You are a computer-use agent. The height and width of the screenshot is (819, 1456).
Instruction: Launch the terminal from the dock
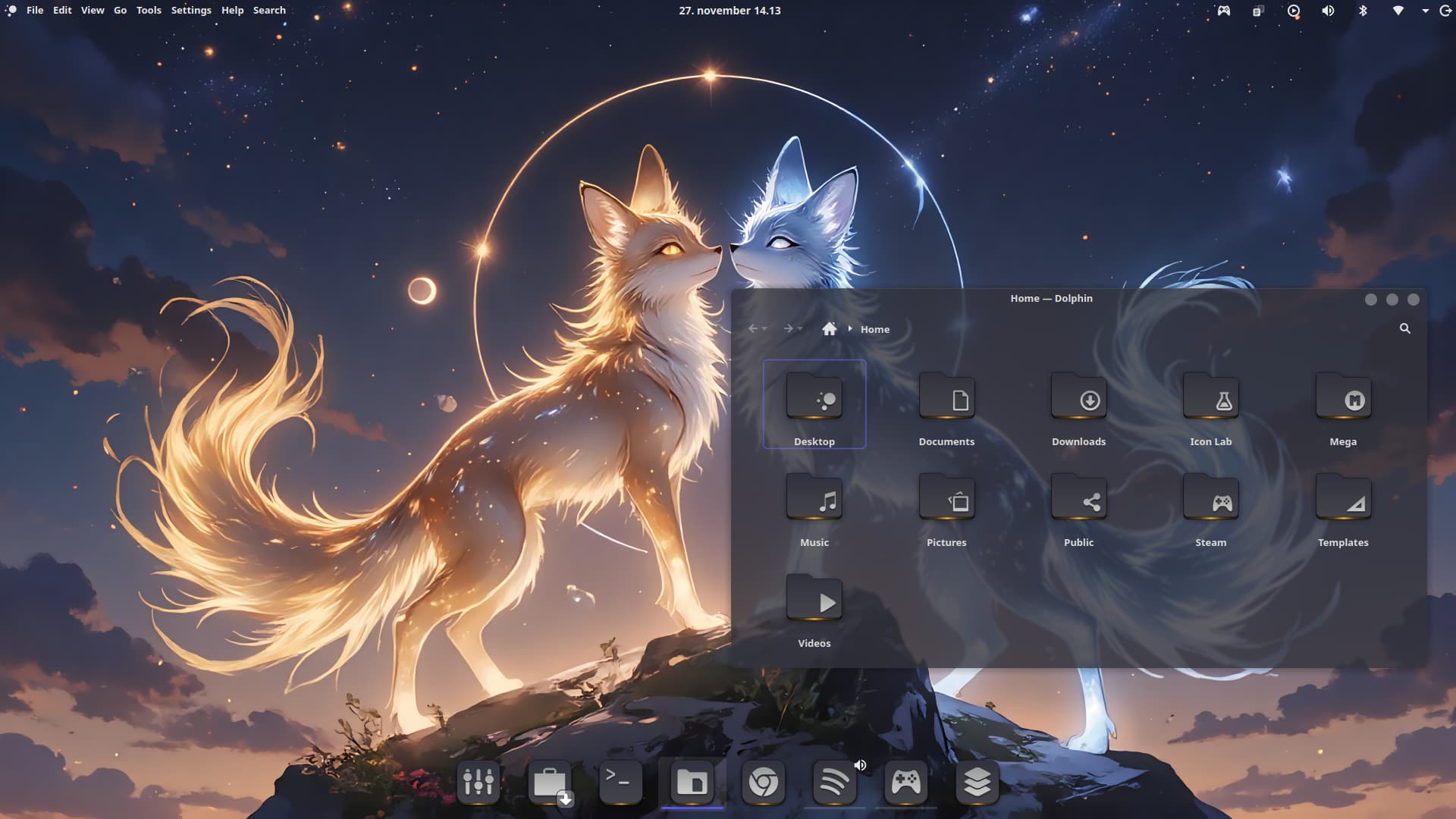(620, 781)
